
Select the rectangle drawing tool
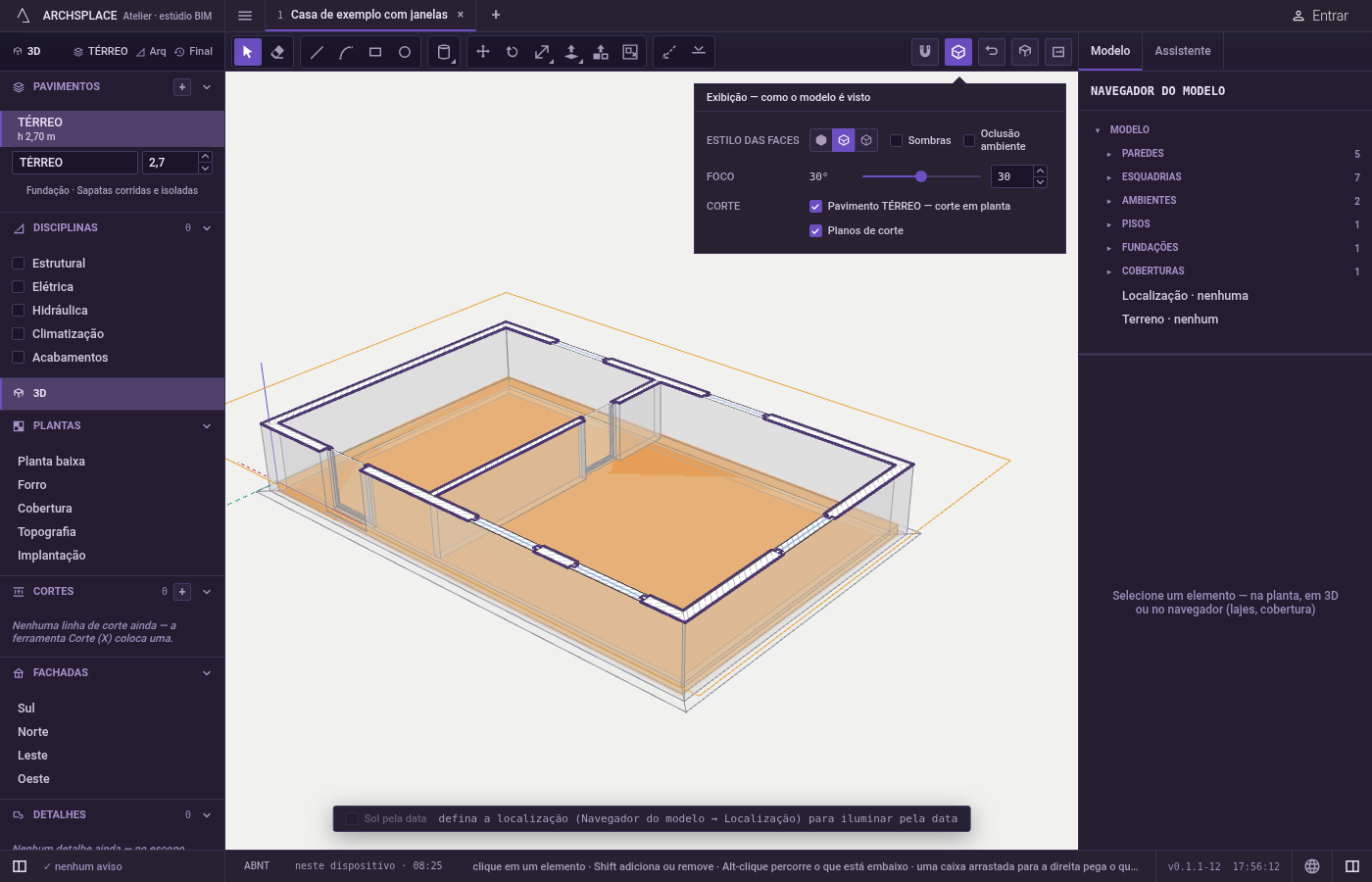375,52
